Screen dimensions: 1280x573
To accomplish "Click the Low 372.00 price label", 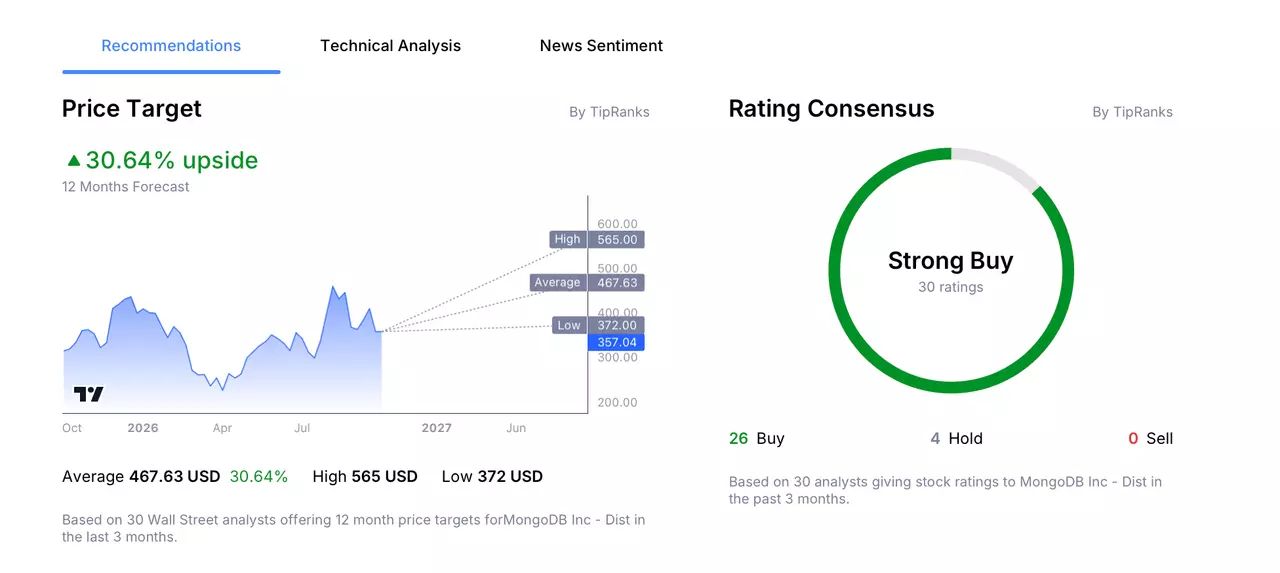I will coord(598,325).
